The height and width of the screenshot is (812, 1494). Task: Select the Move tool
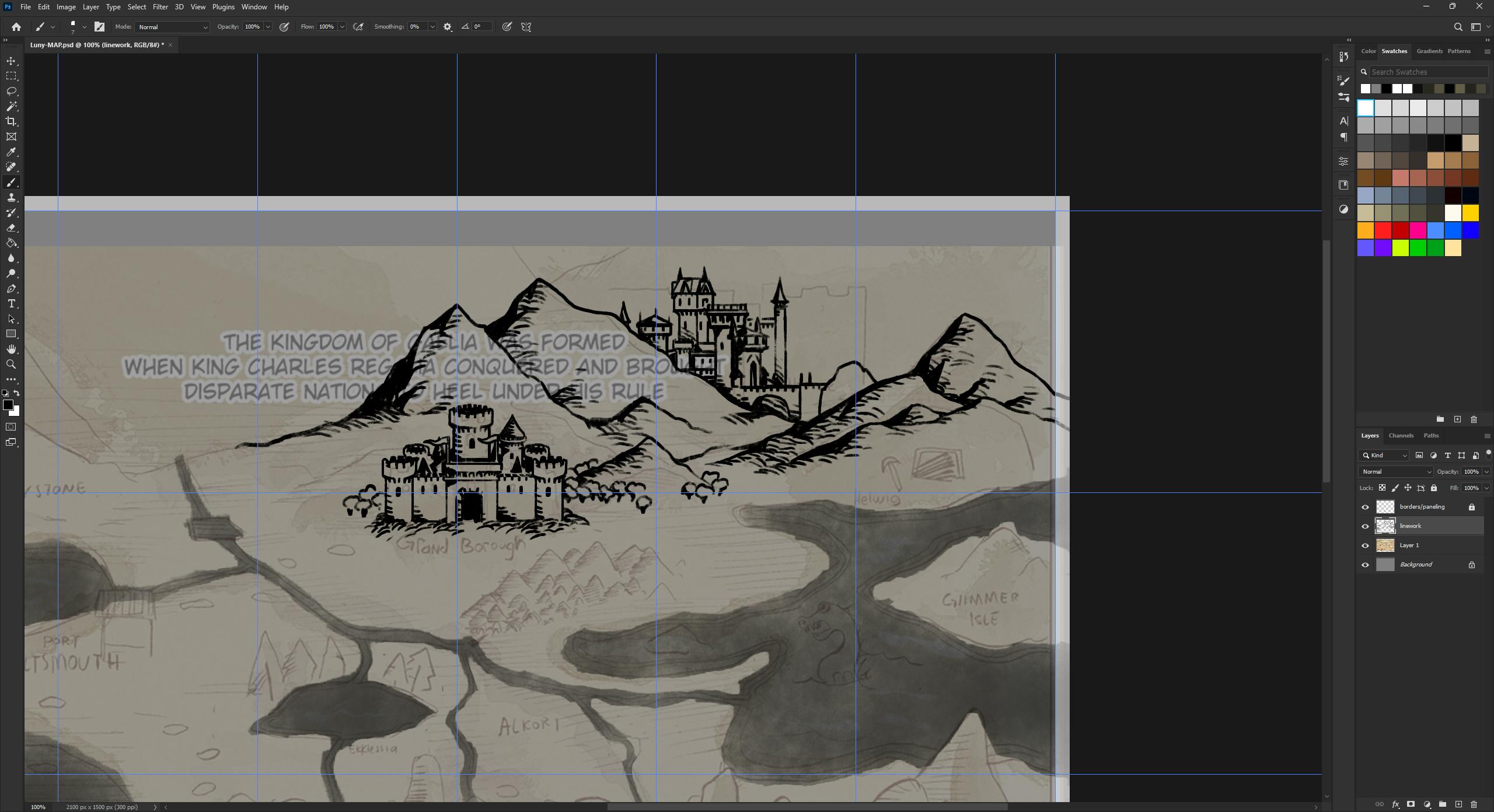11,61
